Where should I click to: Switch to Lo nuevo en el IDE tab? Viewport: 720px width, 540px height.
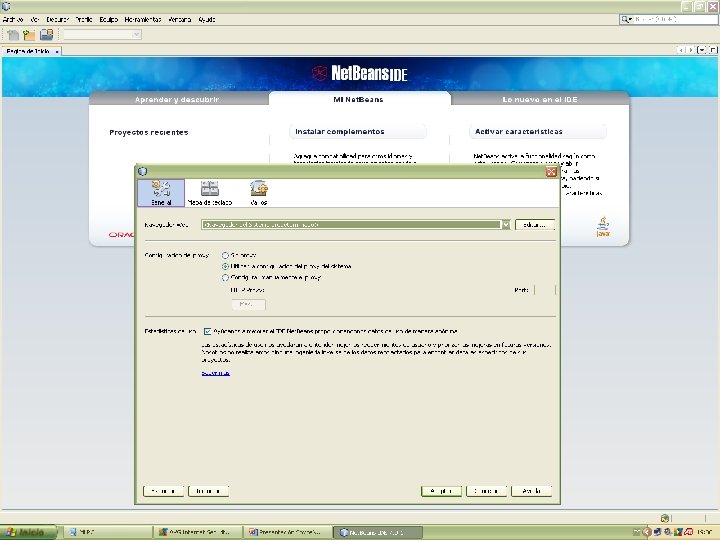coord(540,99)
